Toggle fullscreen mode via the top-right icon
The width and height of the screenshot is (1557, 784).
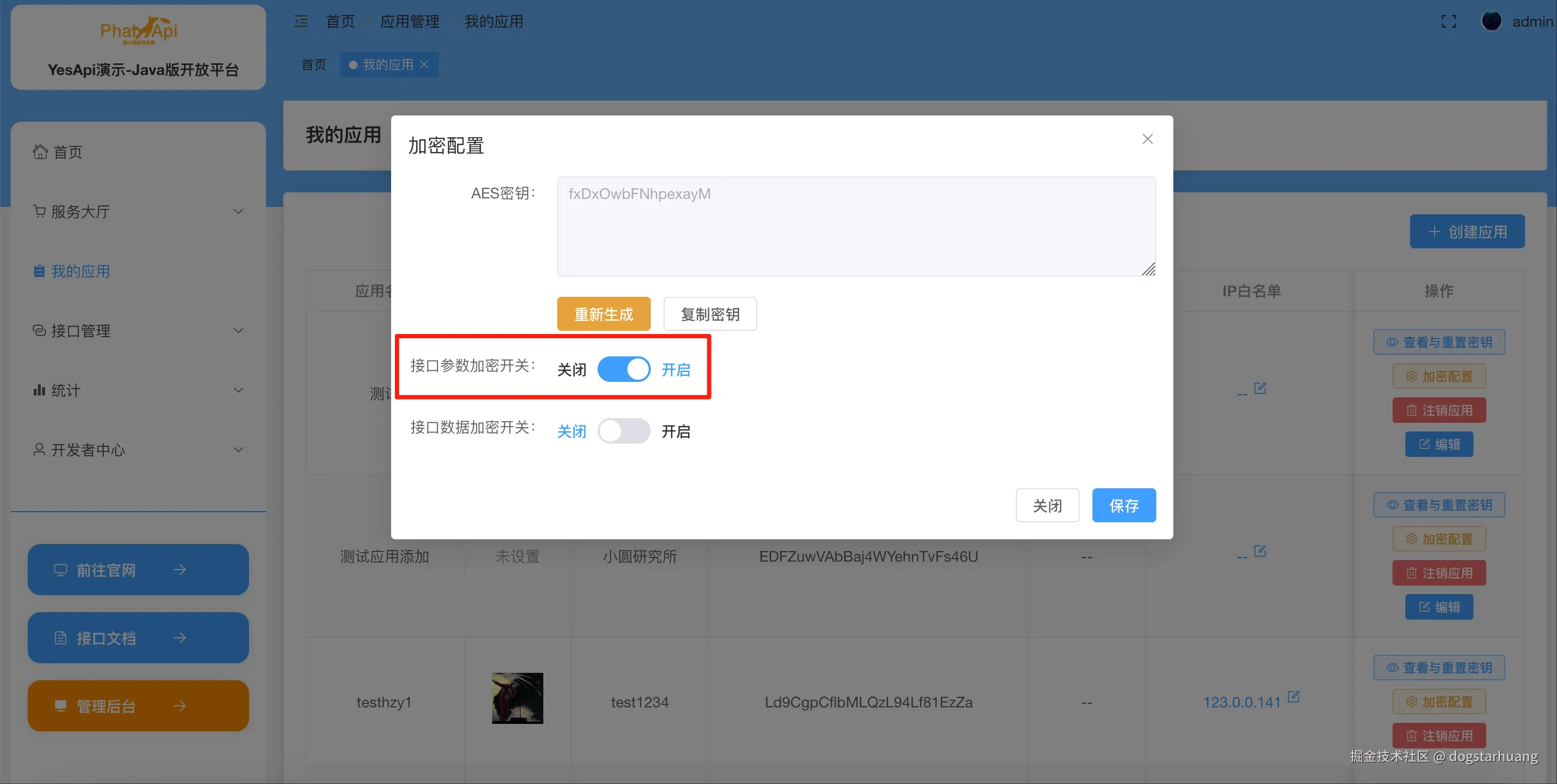click(x=1449, y=21)
